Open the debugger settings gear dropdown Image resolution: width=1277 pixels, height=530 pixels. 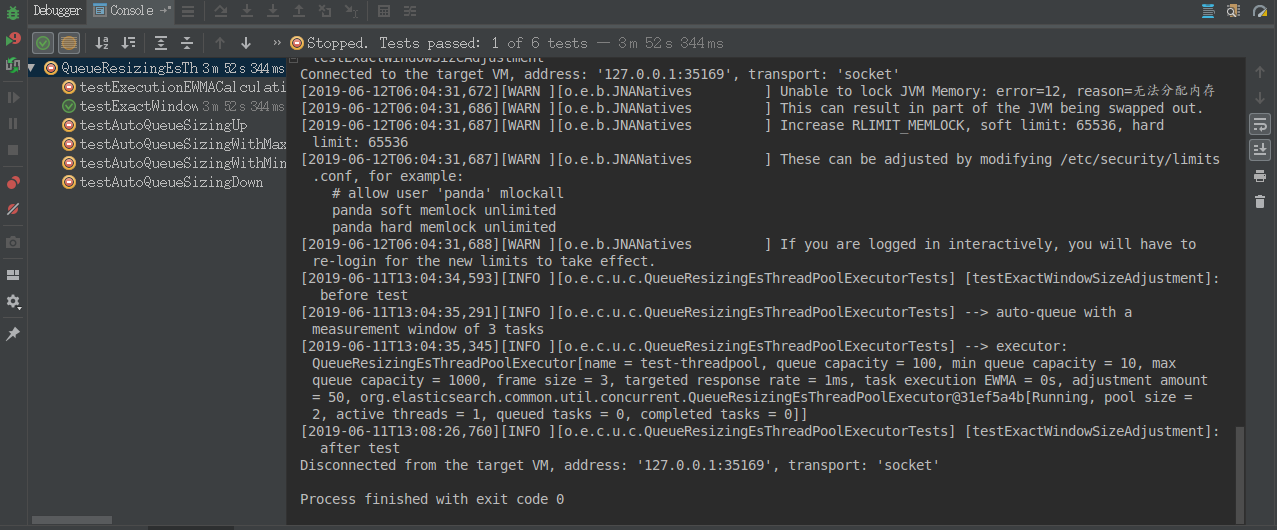click(13, 302)
